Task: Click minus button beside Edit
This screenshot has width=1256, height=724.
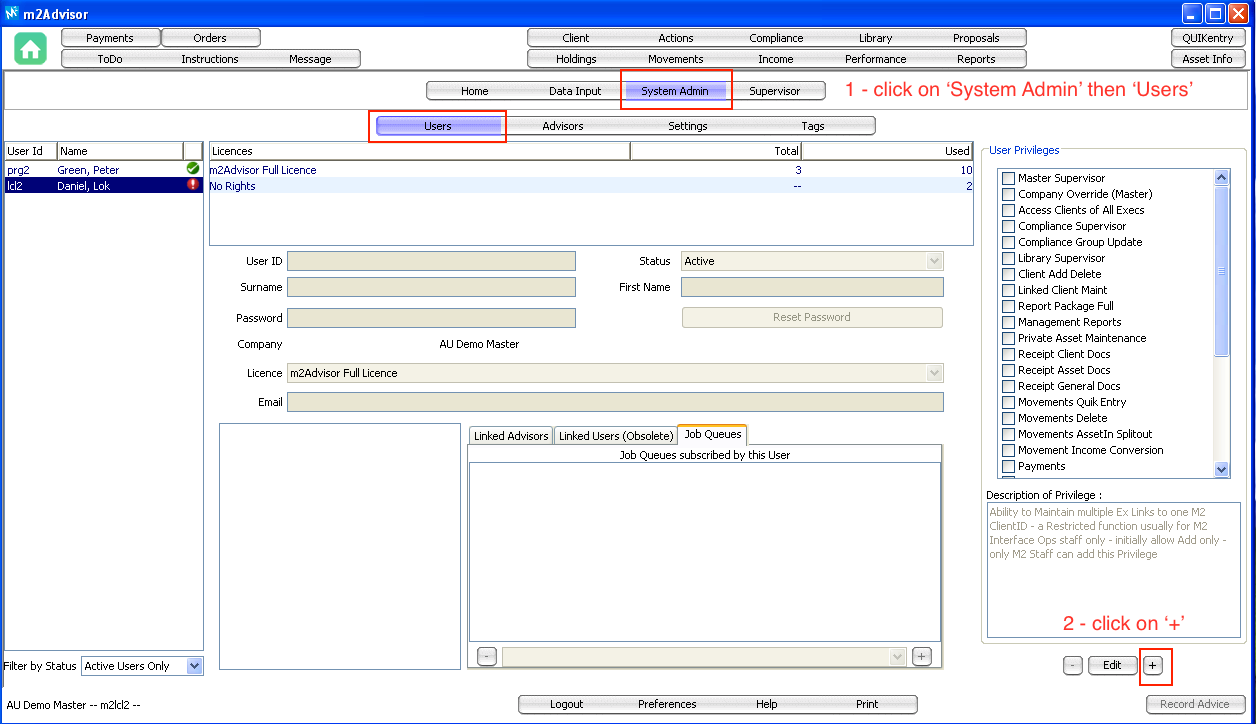Action: [x=1072, y=666]
